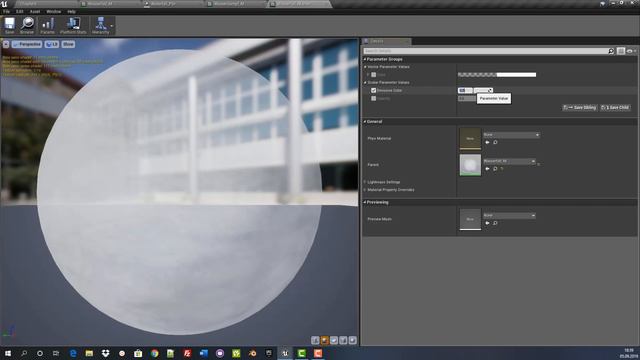This screenshot has width=640, height=360.
Task: Click the Save Child button
Action: pos(615,107)
